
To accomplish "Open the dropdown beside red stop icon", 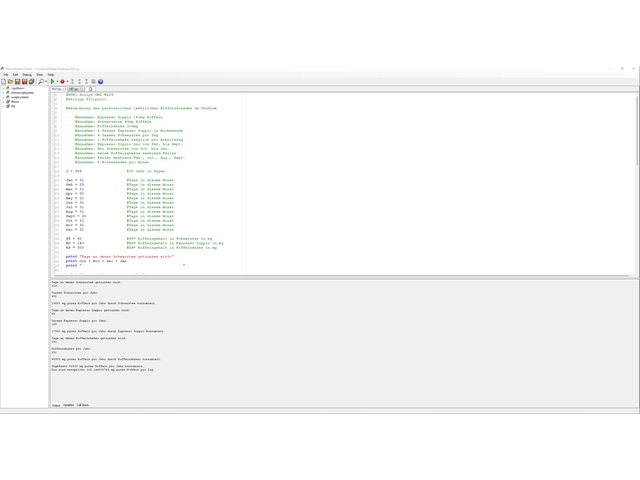I will (67, 82).
